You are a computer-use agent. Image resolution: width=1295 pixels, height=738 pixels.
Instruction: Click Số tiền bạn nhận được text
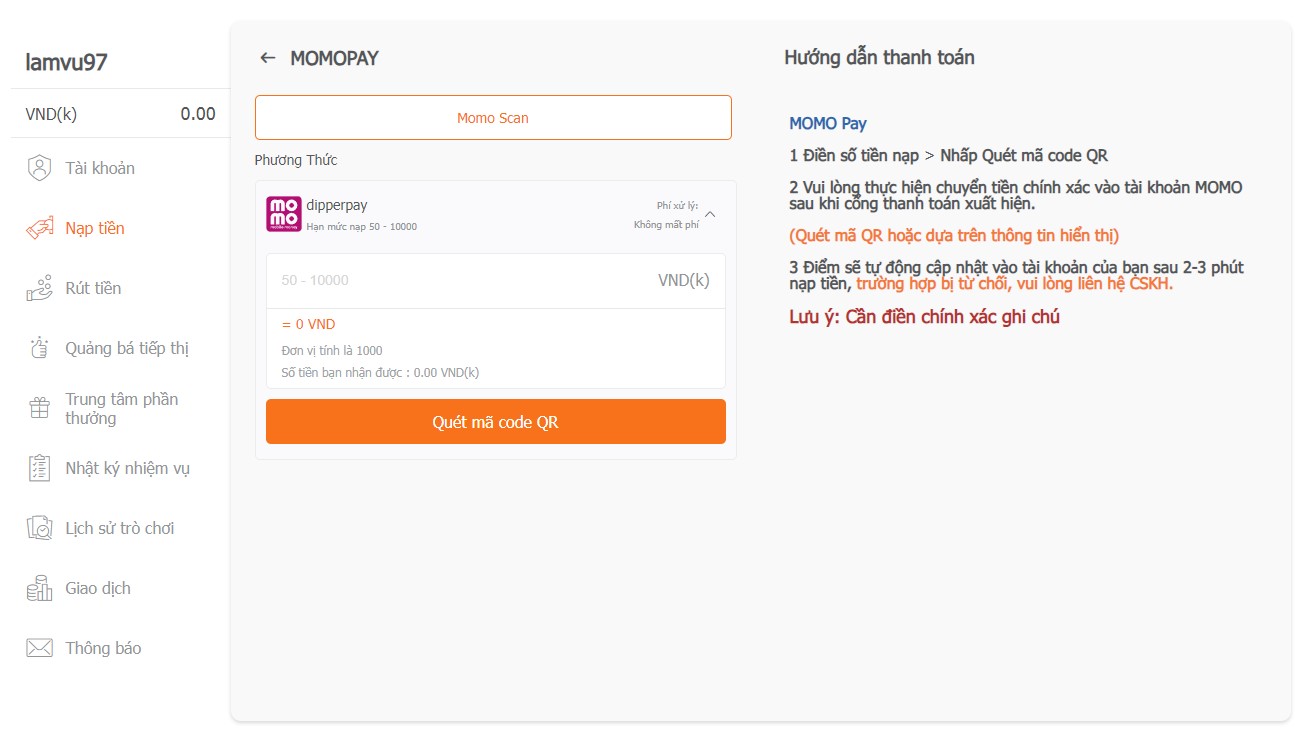point(380,372)
